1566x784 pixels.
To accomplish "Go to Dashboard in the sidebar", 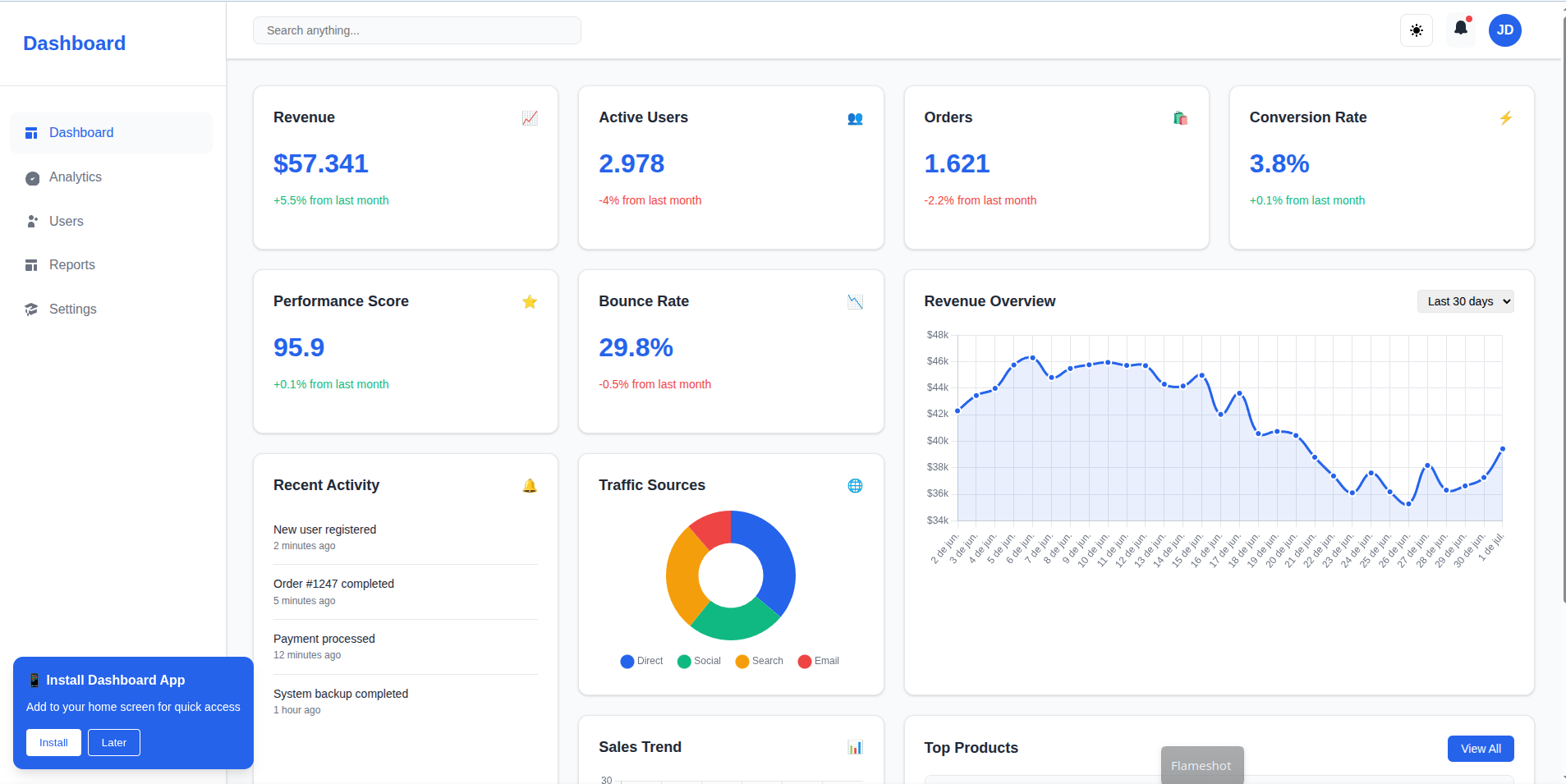I will tap(111, 133).
